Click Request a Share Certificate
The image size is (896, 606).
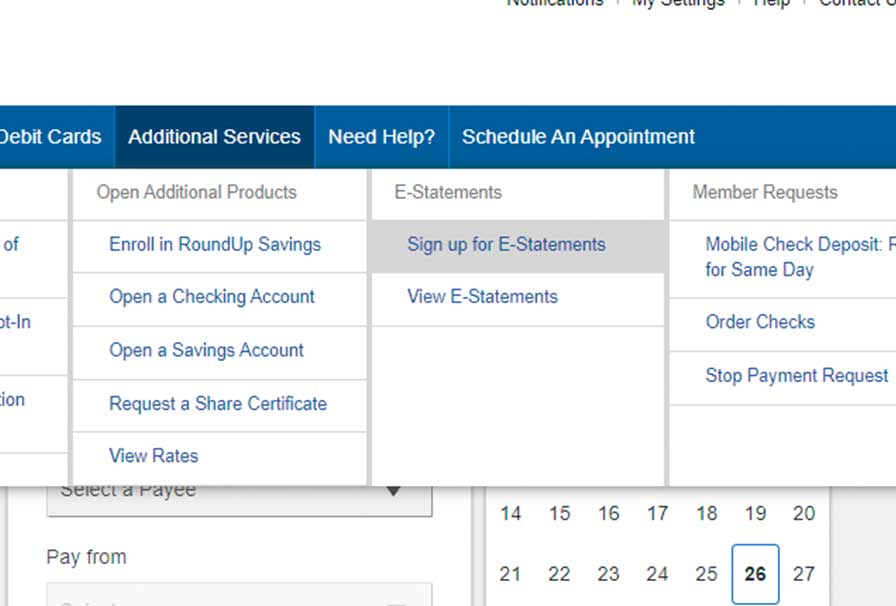click(218, 404)
